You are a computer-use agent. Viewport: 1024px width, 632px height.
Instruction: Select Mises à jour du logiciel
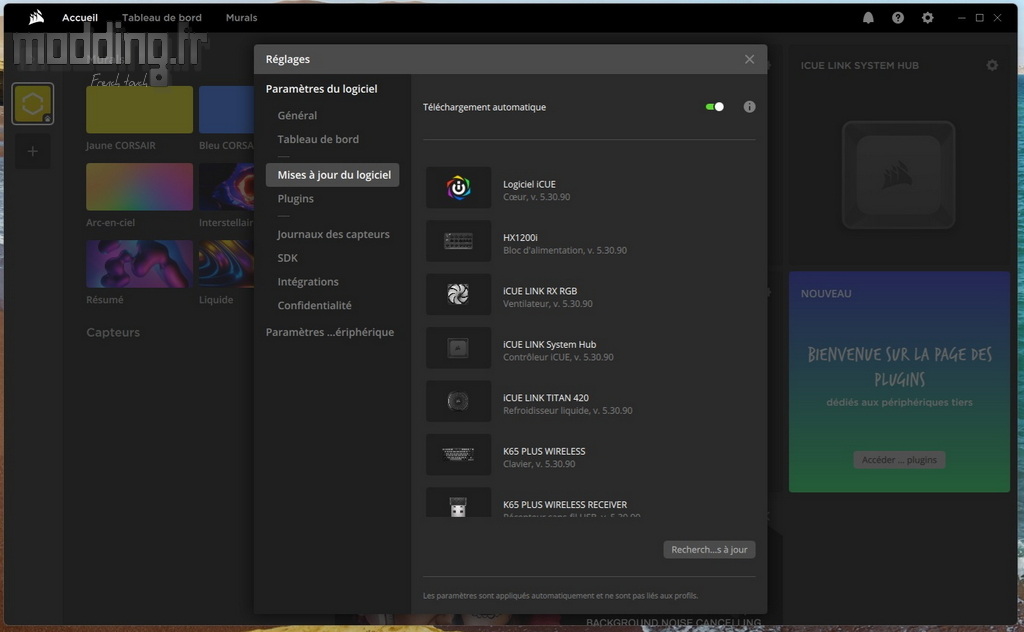pyautogui.click(x=332, y=175)
